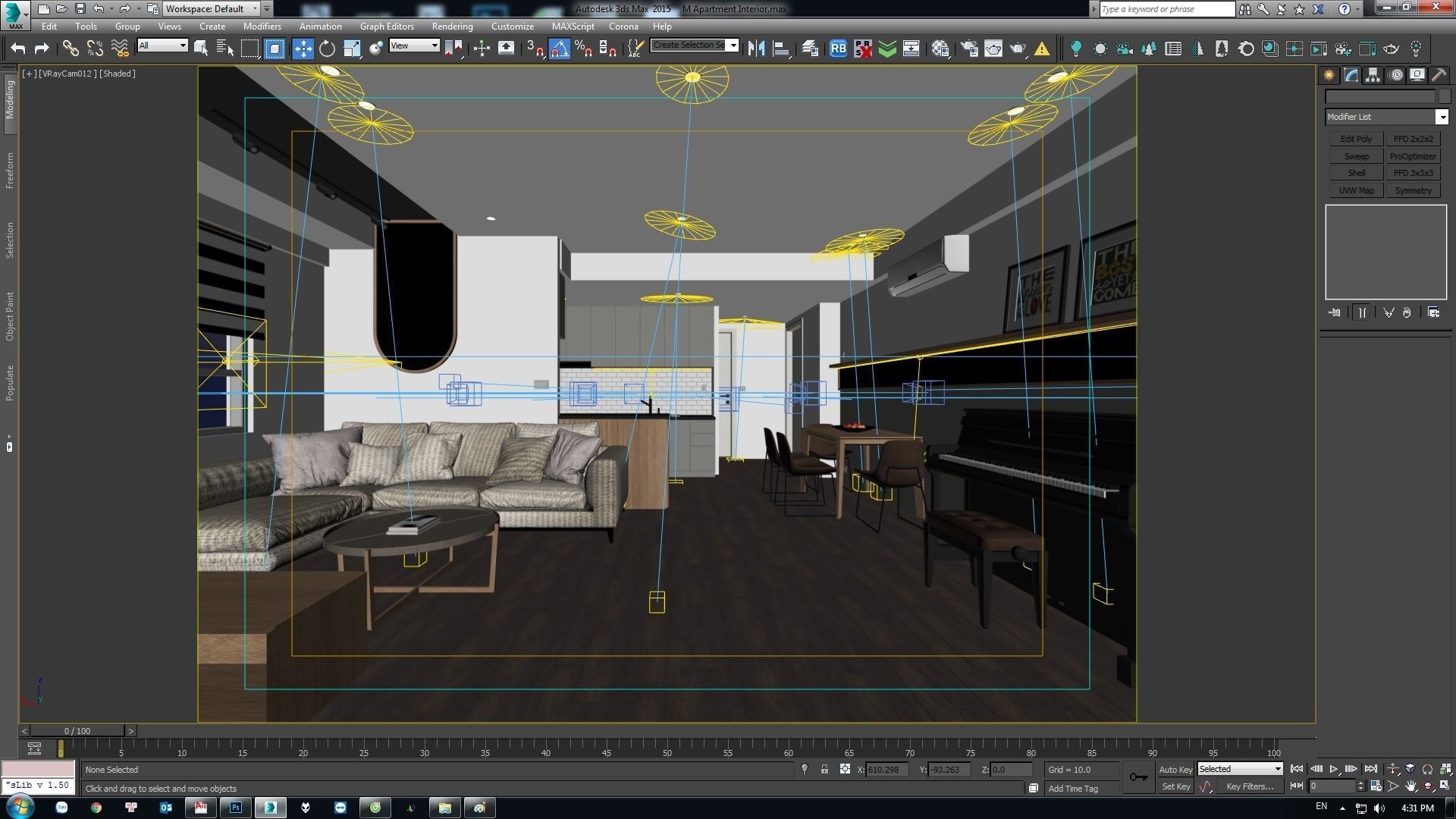Open the application MAX logo menu
Viewport: 1456px width, 819px height.
tap(14, 14)
